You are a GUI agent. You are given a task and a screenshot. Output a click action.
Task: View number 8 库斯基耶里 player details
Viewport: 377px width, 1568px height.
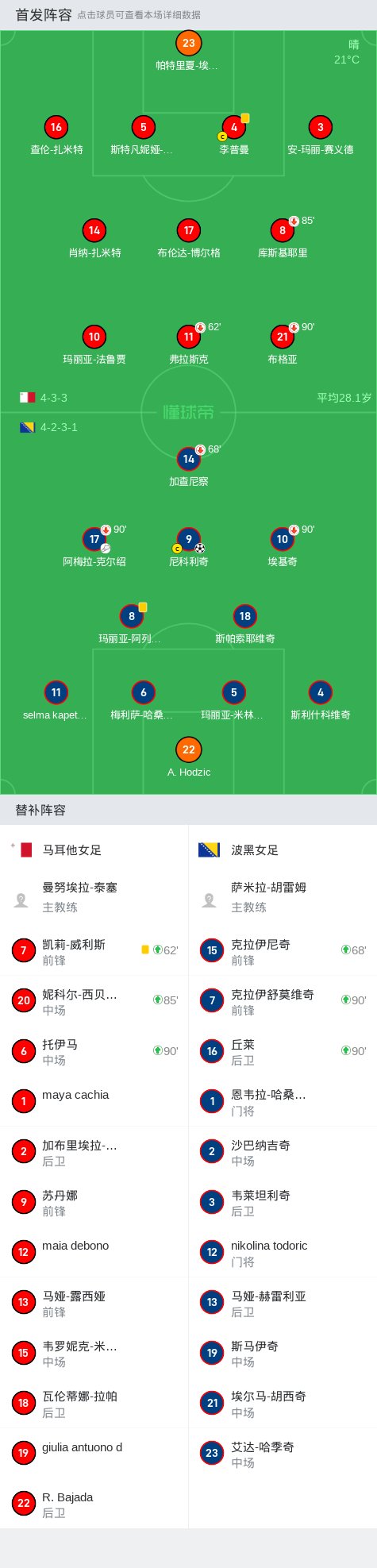[283, 230]
